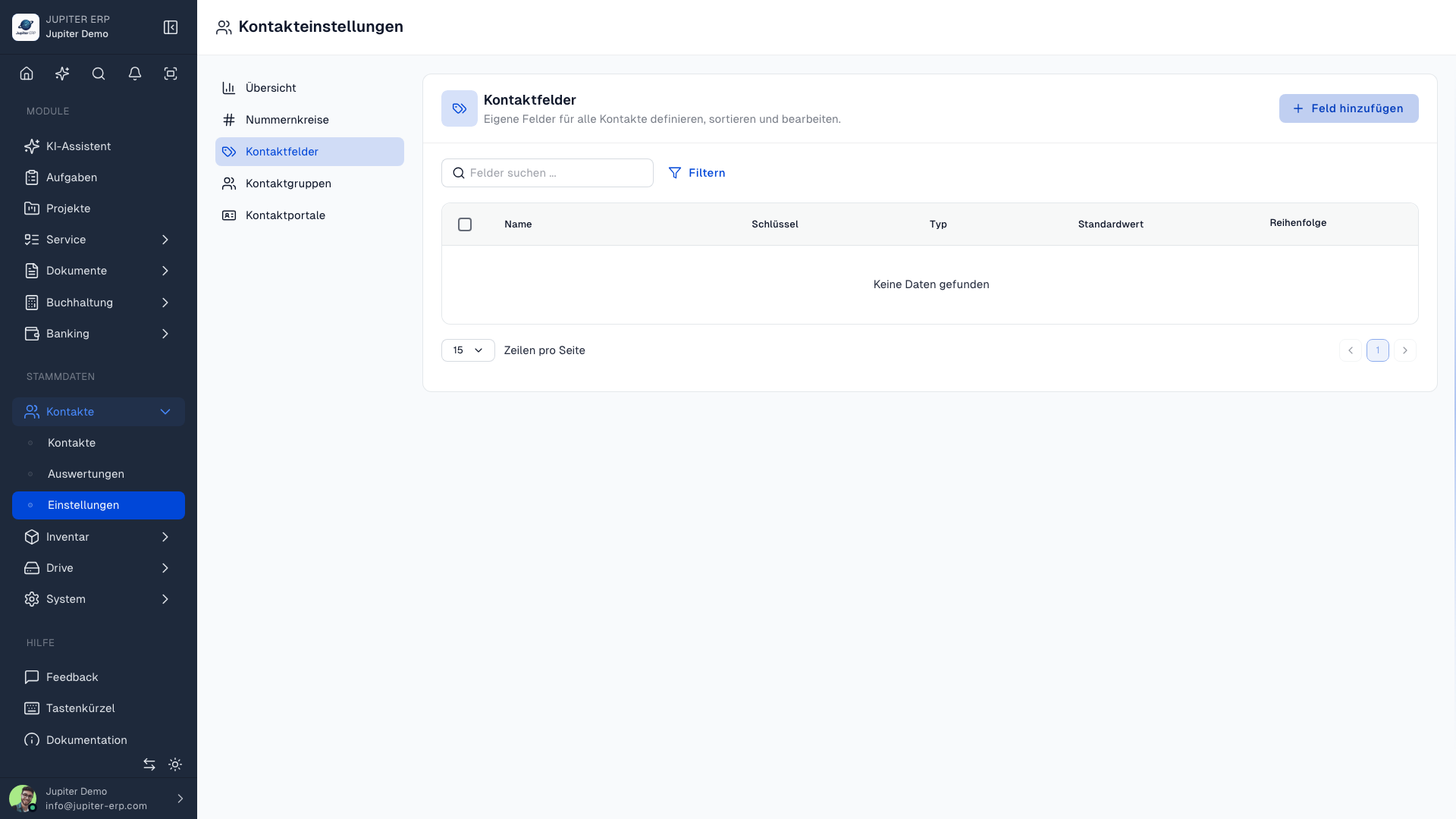Expand the Banking menu
The height and width of the screenshot is (819, 1456).
(x=99, y=334)
